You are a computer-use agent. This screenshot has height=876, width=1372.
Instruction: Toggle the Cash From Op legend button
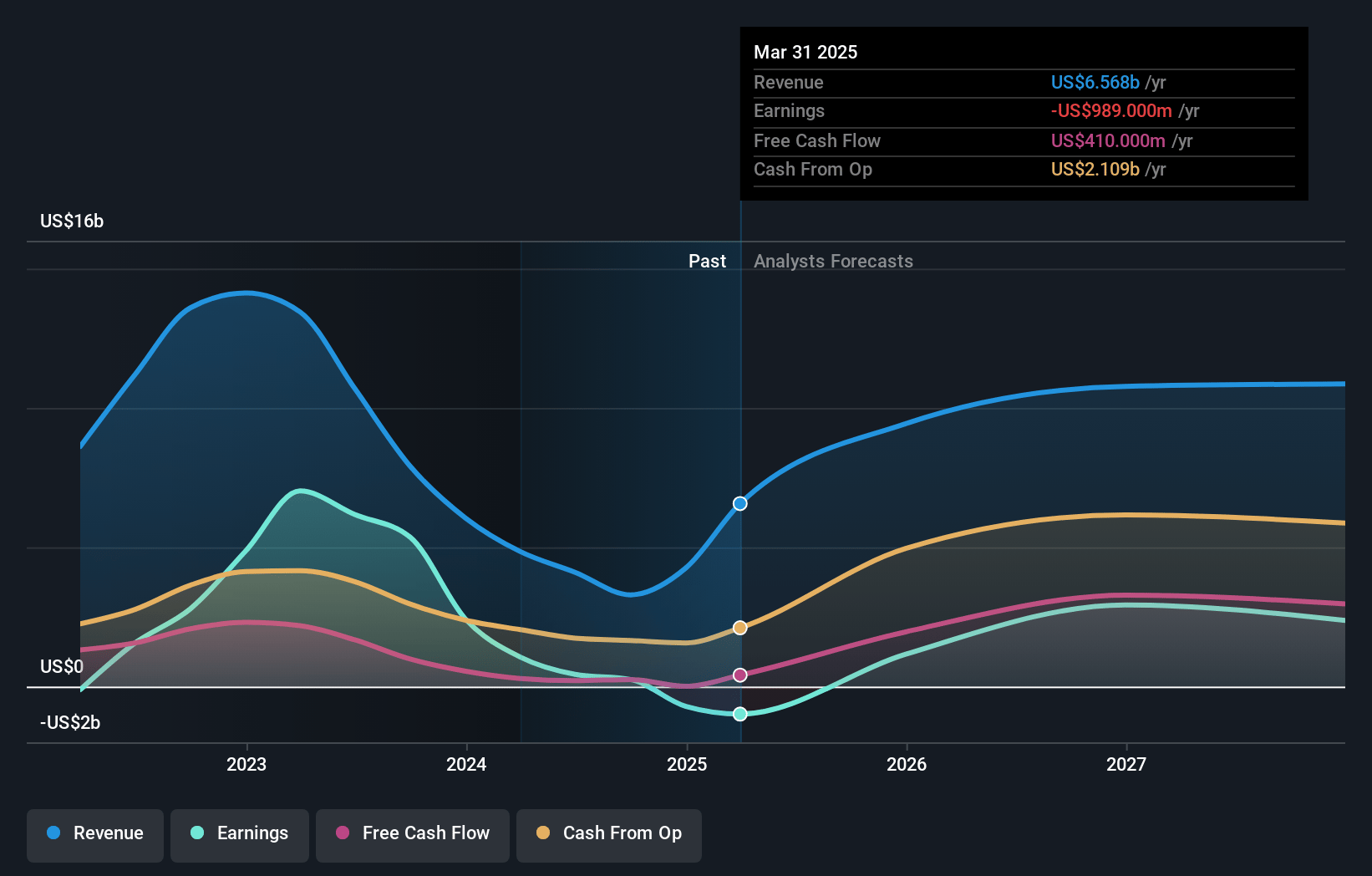tap(609, 835)
